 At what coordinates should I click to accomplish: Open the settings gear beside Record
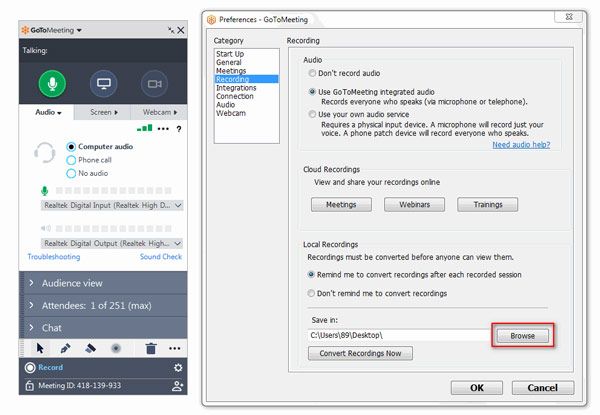tap(178, 367)
